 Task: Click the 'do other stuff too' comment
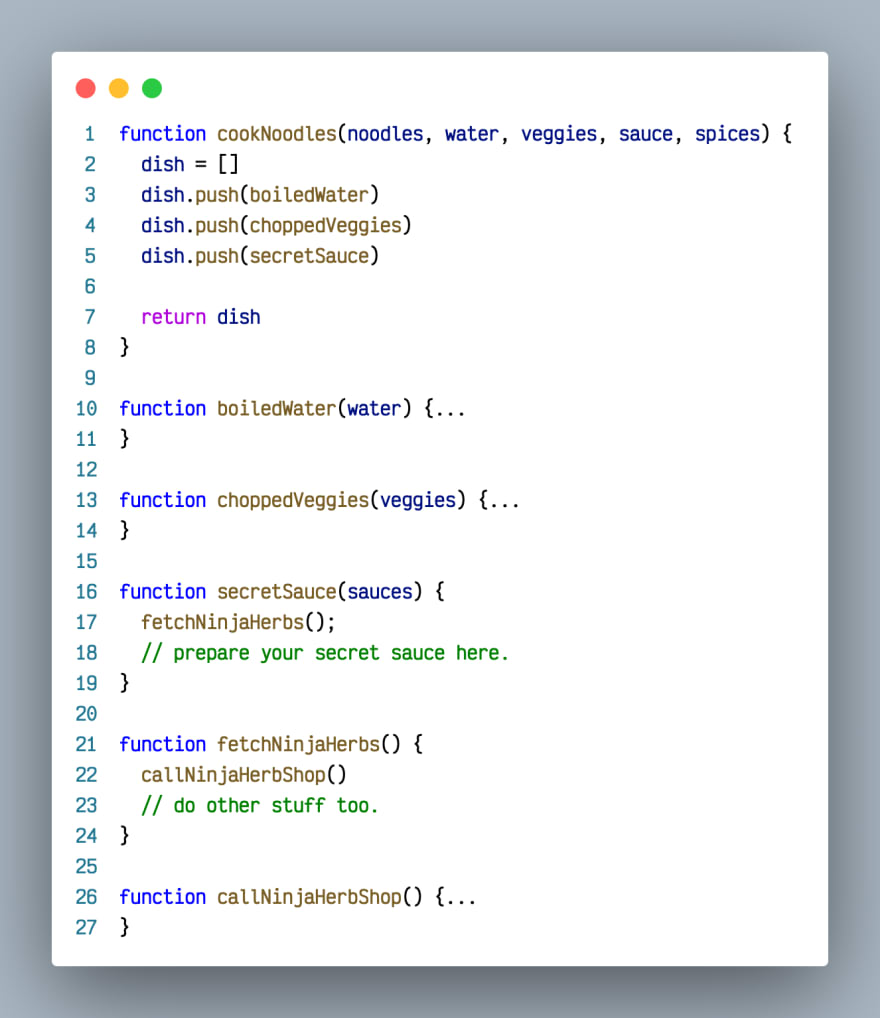tap(259, 806)
